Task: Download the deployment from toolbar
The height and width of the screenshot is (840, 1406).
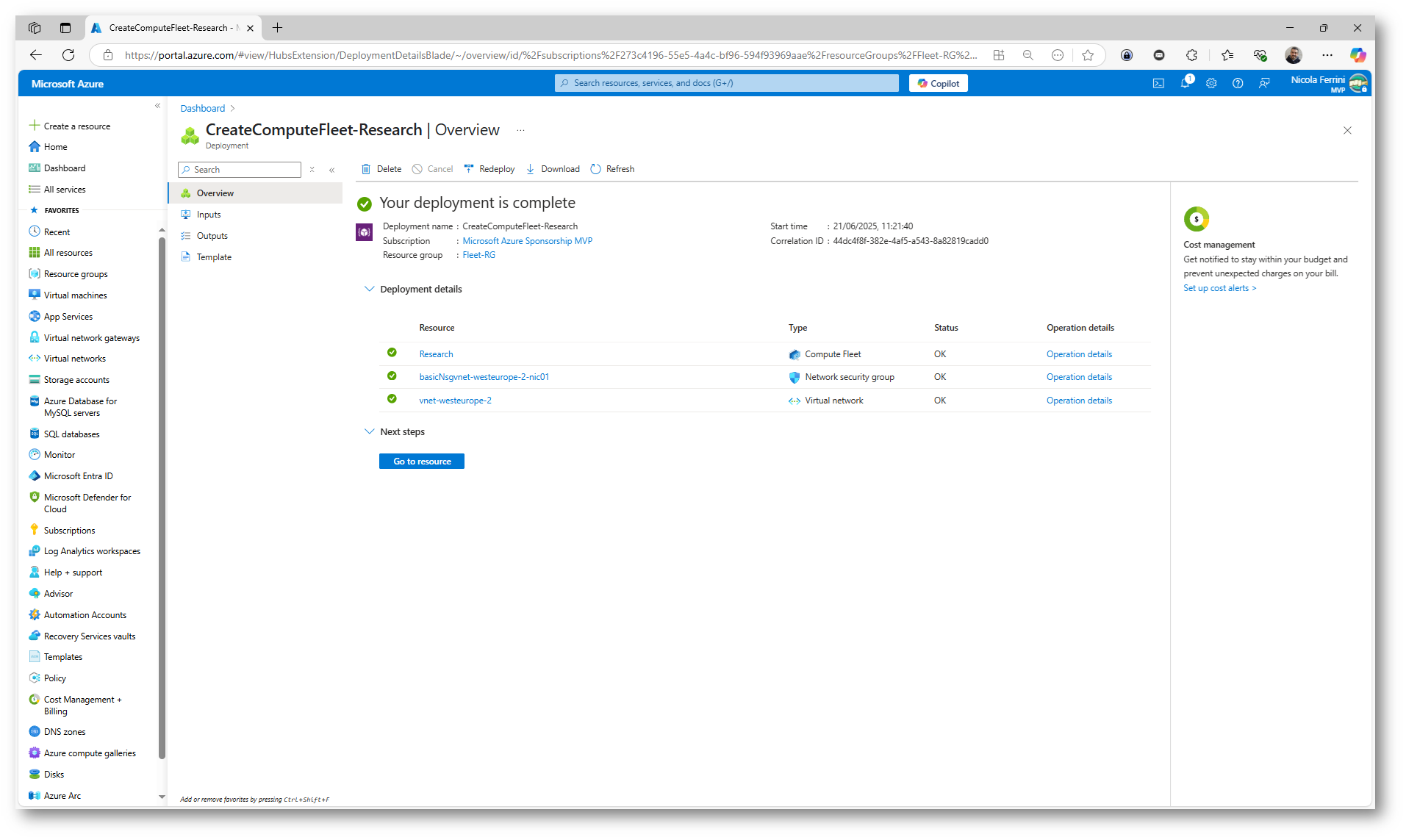Action: 553,169
